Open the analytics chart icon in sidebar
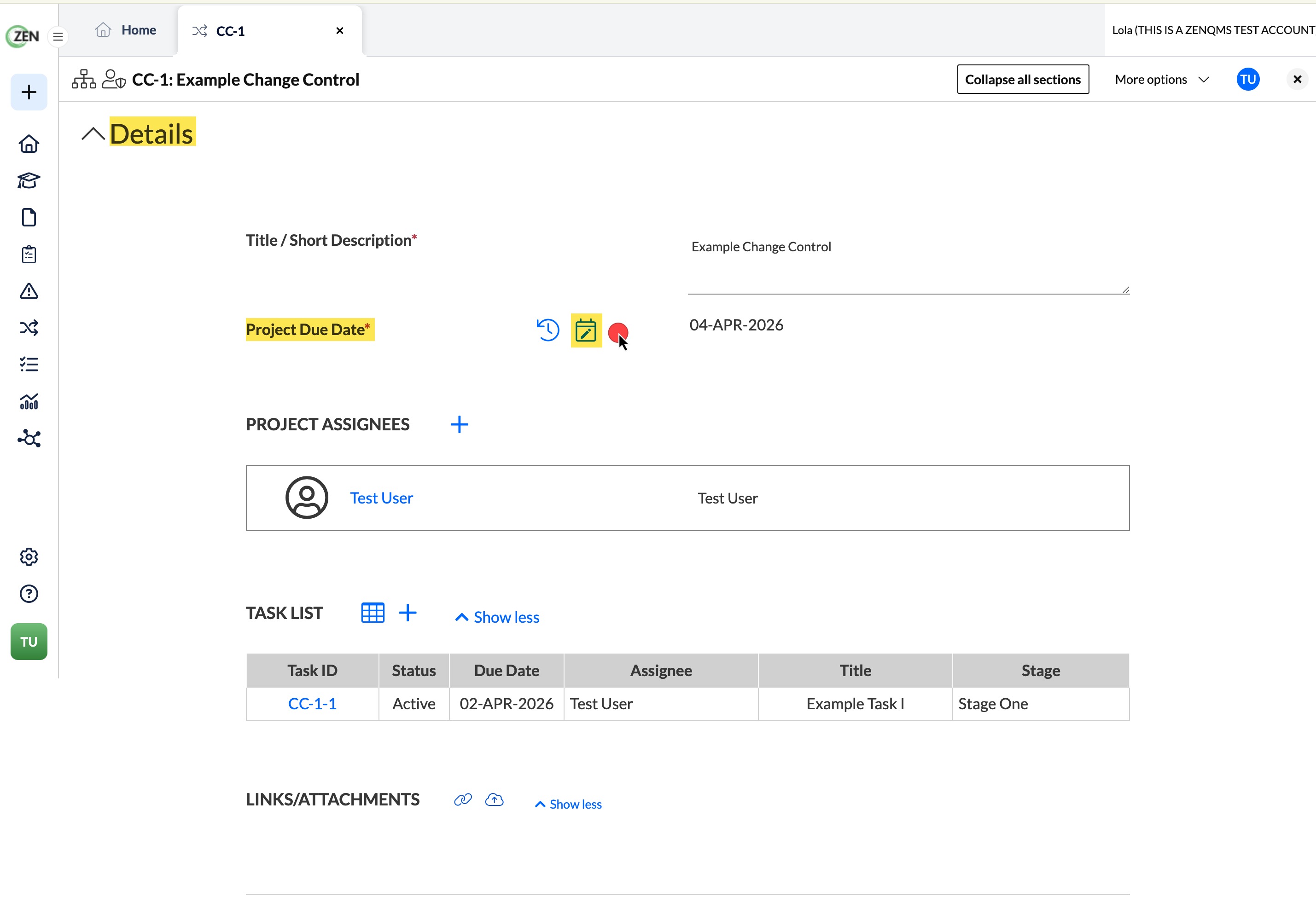 pyautogui.click(x=29, y=401)
